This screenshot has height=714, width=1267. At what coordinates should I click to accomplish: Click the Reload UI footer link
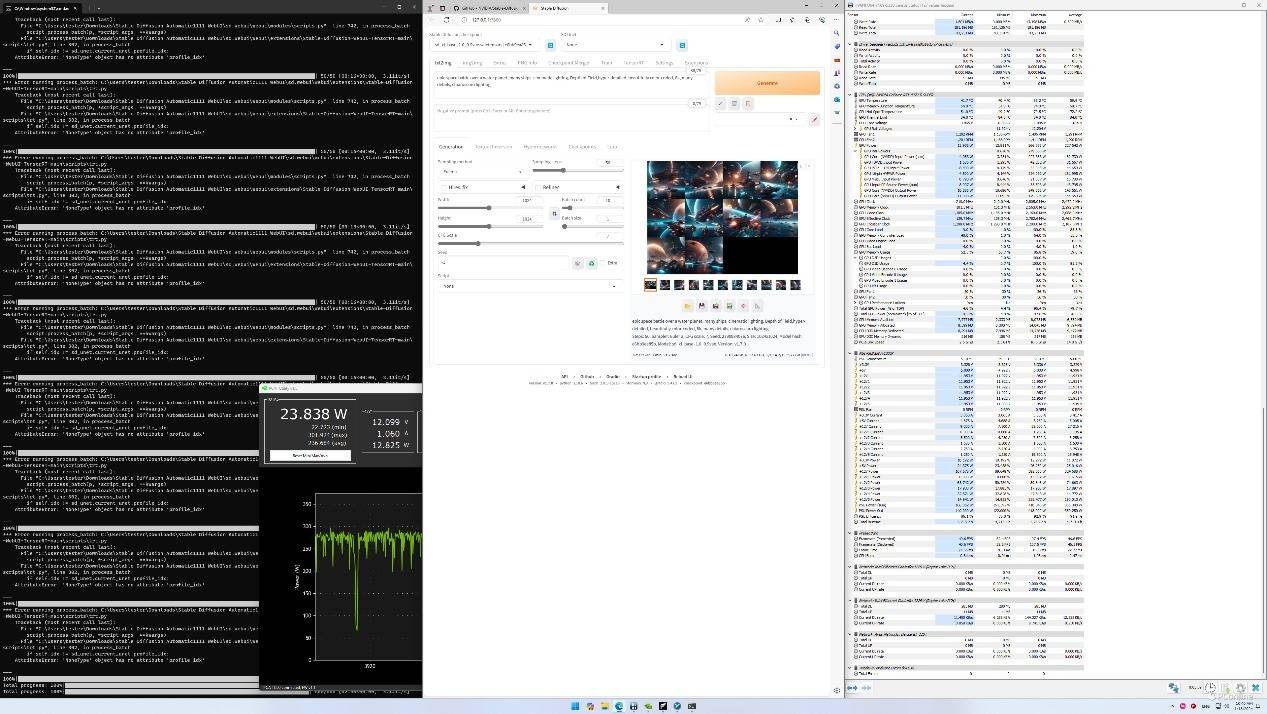682,377
